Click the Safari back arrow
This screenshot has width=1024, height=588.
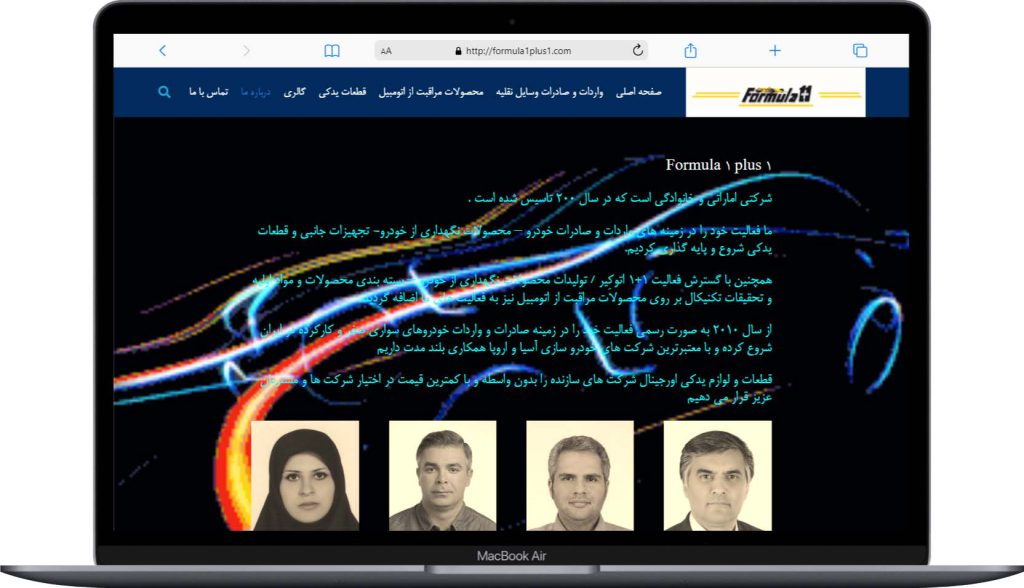(x=163, y=51)
